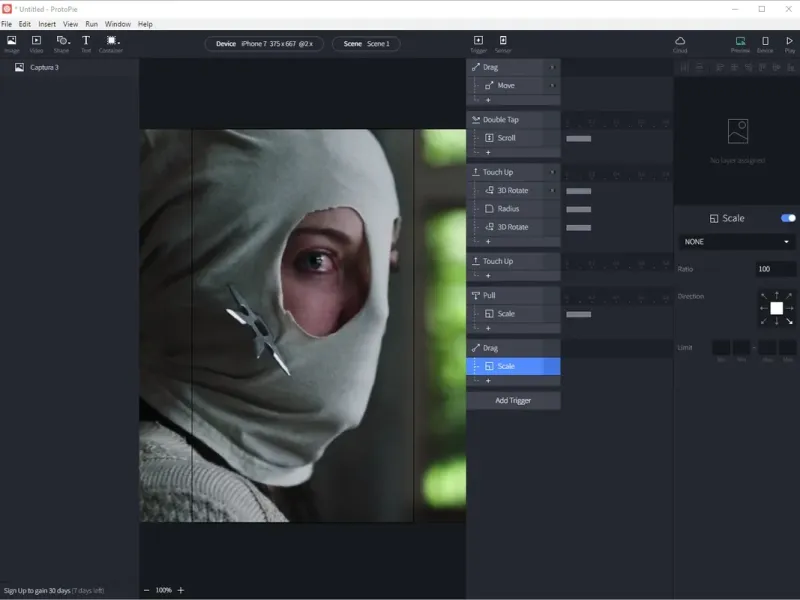Viewport: 800px width, 600px height.
Task: Add a Container from the toolbar
Action: coord(111,43)
